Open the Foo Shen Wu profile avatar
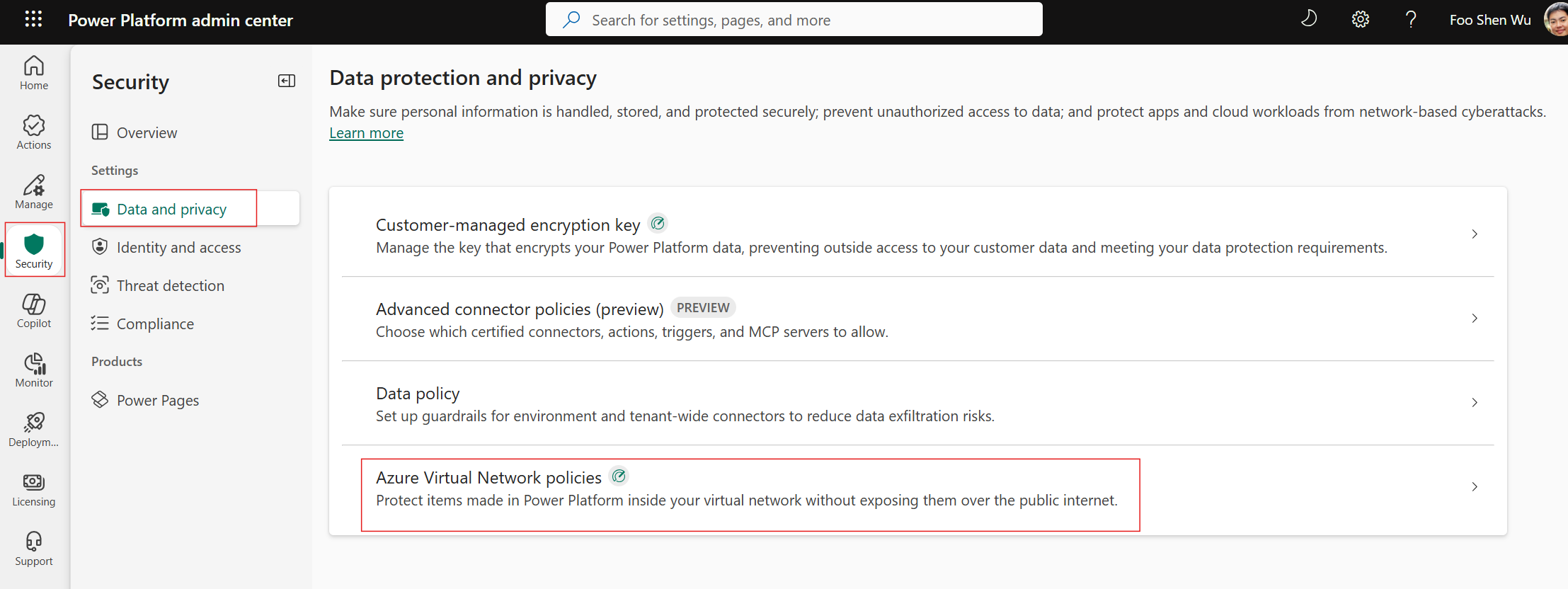The image size is (1568, 589). (x=1556, y=19)
